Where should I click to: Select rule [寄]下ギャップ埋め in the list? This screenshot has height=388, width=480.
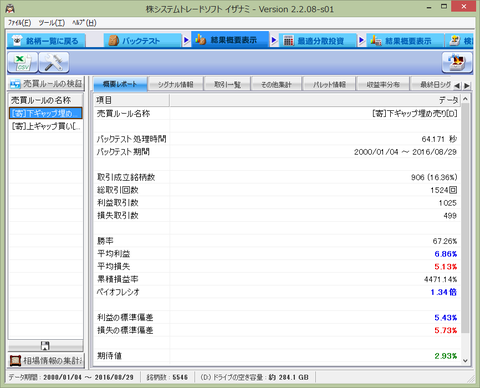(x=45, y=113)
